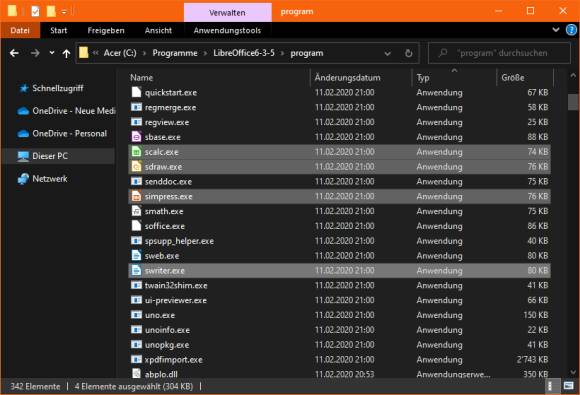Open Schnellzugriff in navigation pane

tap(58, 88)
